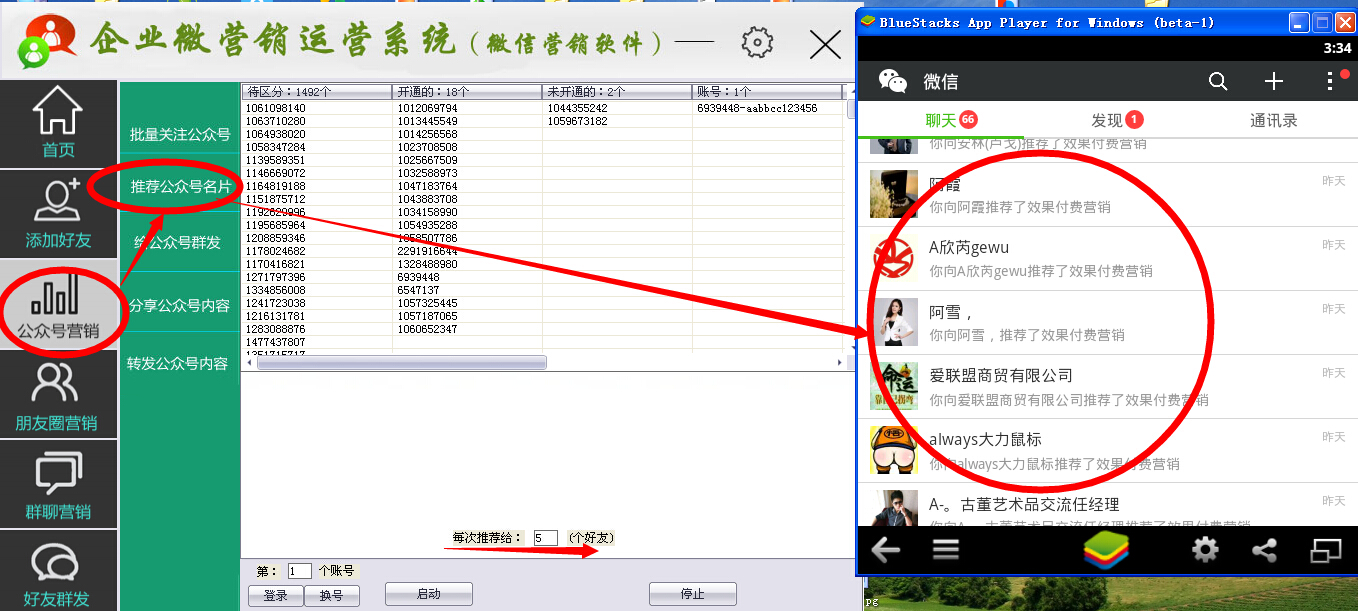Open the chat named 爱联盟商贸有限公司
1358x611 pixels.
click(1108, 387)
